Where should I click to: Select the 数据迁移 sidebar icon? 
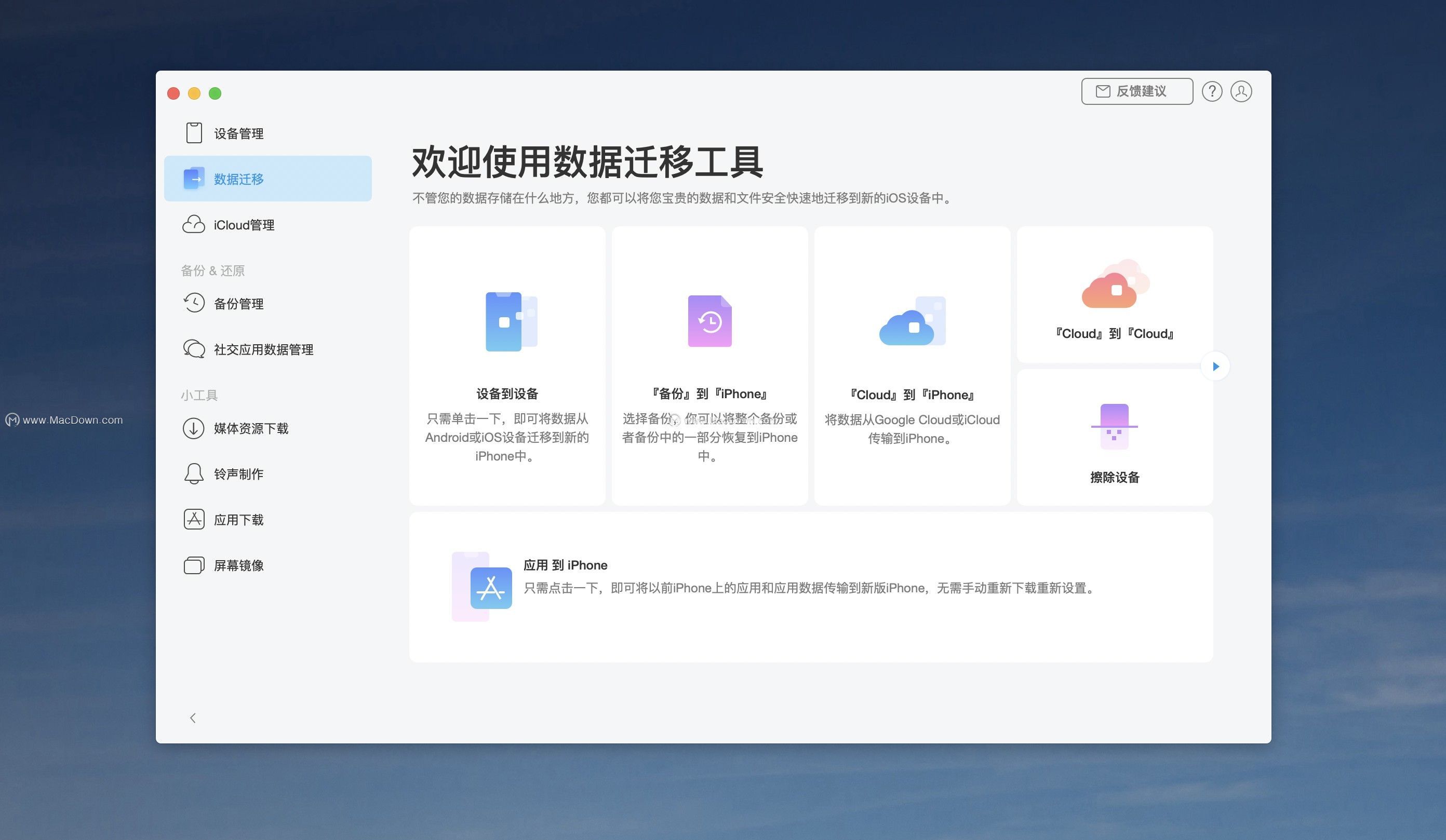pos(194,178)
